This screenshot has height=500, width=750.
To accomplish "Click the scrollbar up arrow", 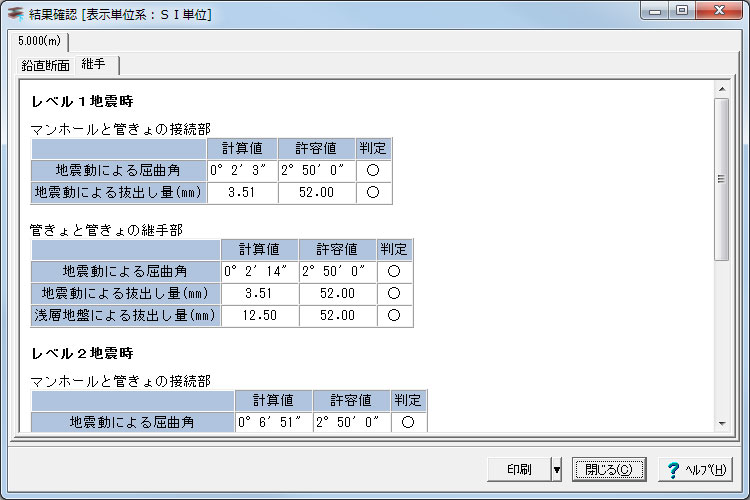I will click(x=722, y=89).
